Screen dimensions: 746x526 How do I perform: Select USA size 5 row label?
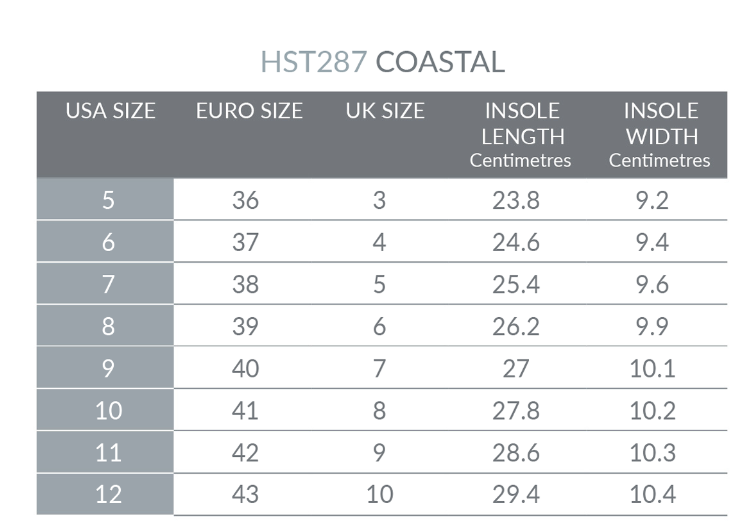(108, 200)
